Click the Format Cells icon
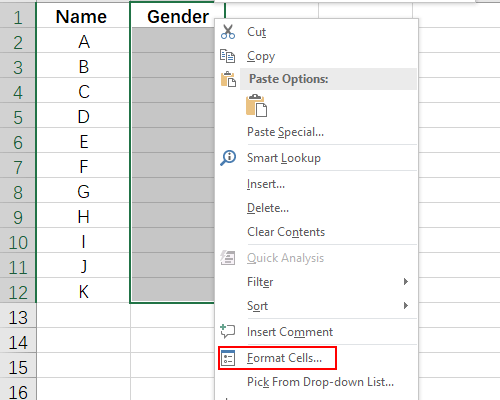The height and width of the screenshot is (400, 500). (x=228, y=358)
